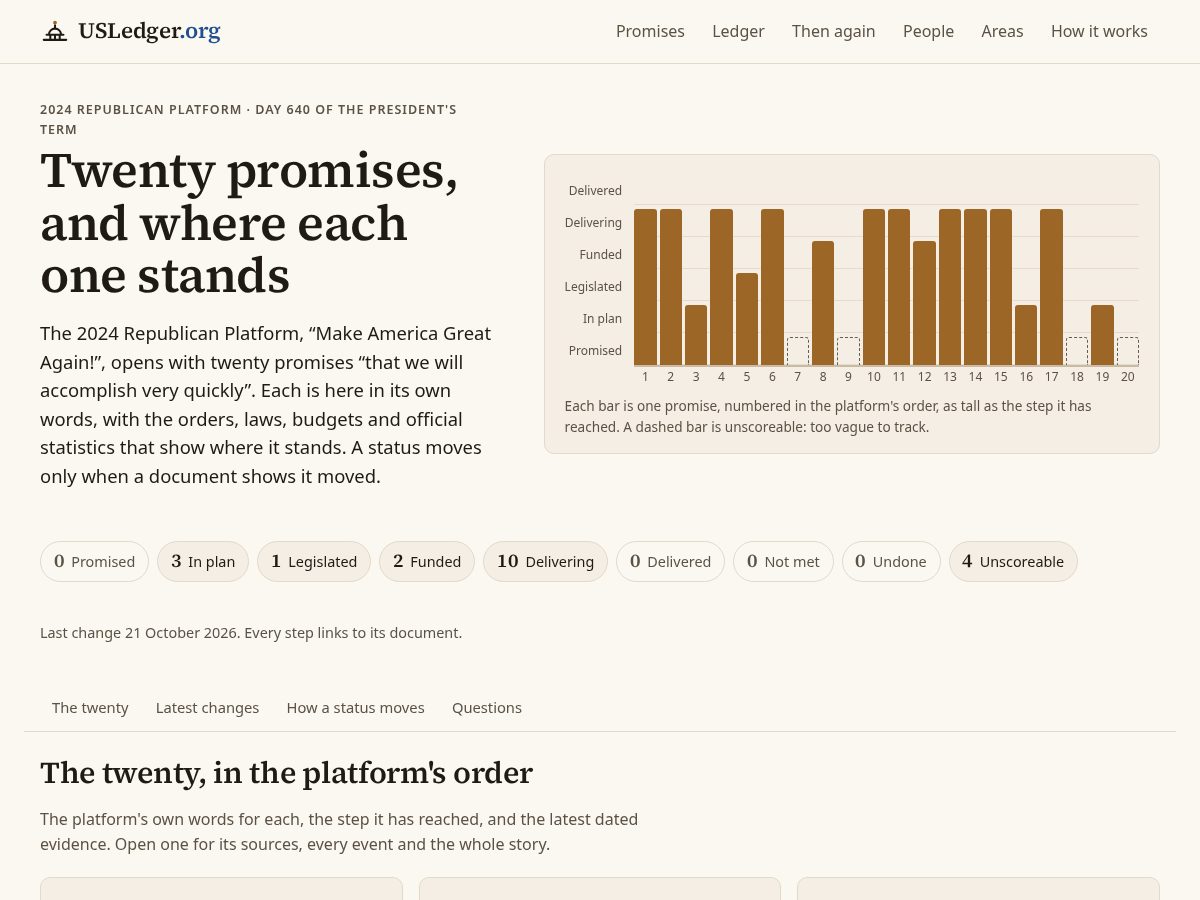Filter by the 0 Promised chip
This screenshot has height=900, width=1200.
tap(94, 561)
